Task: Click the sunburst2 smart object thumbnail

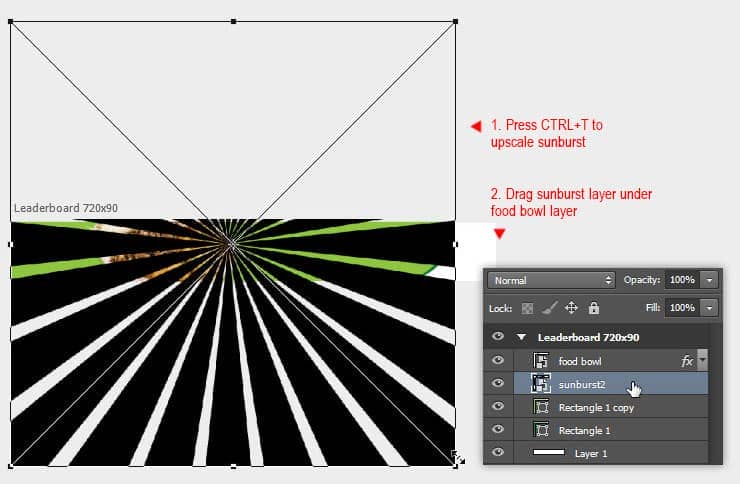Action: (541, 384)
